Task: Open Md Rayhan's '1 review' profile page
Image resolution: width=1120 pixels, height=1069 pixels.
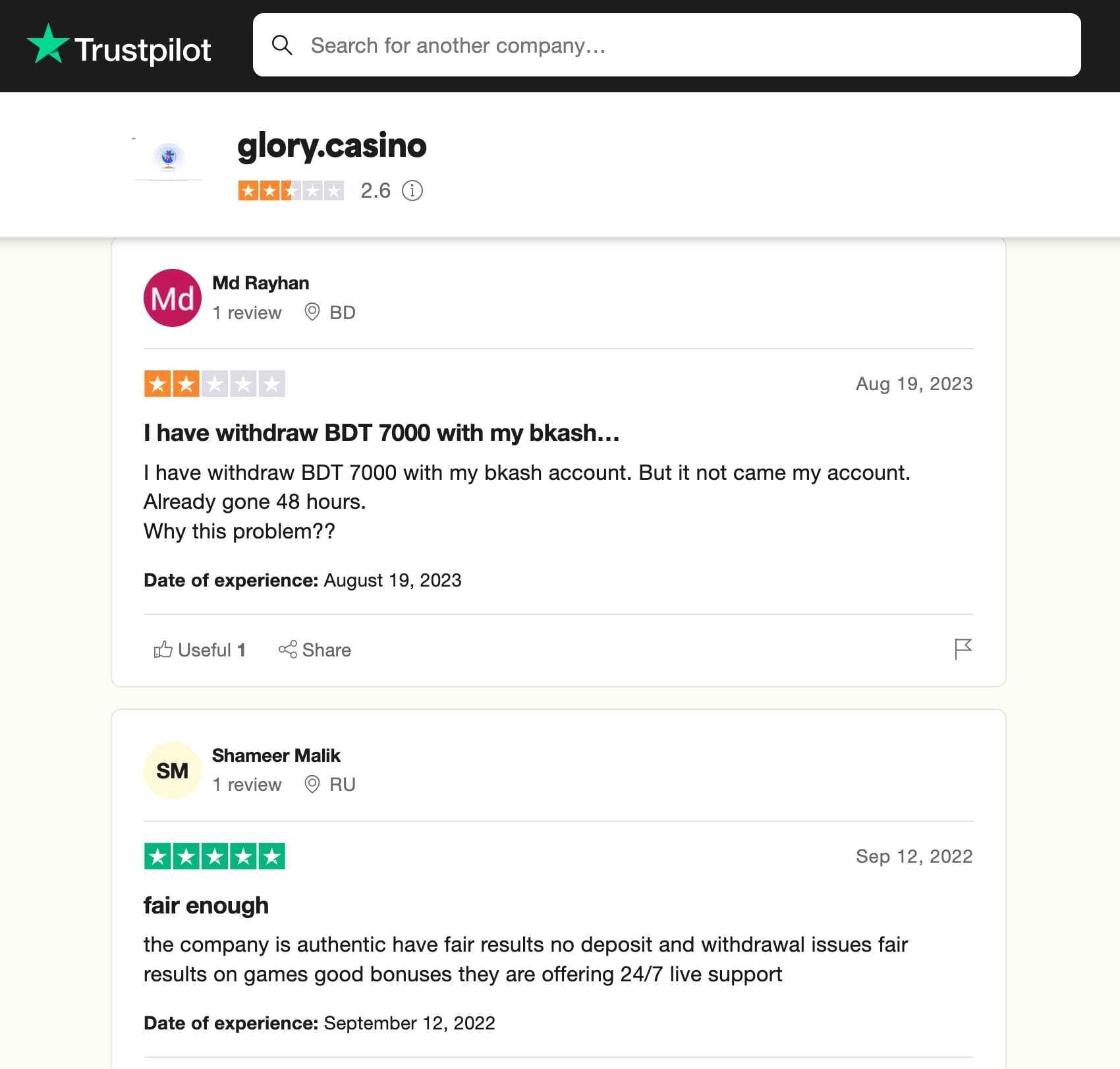Action: pos(246,312)
